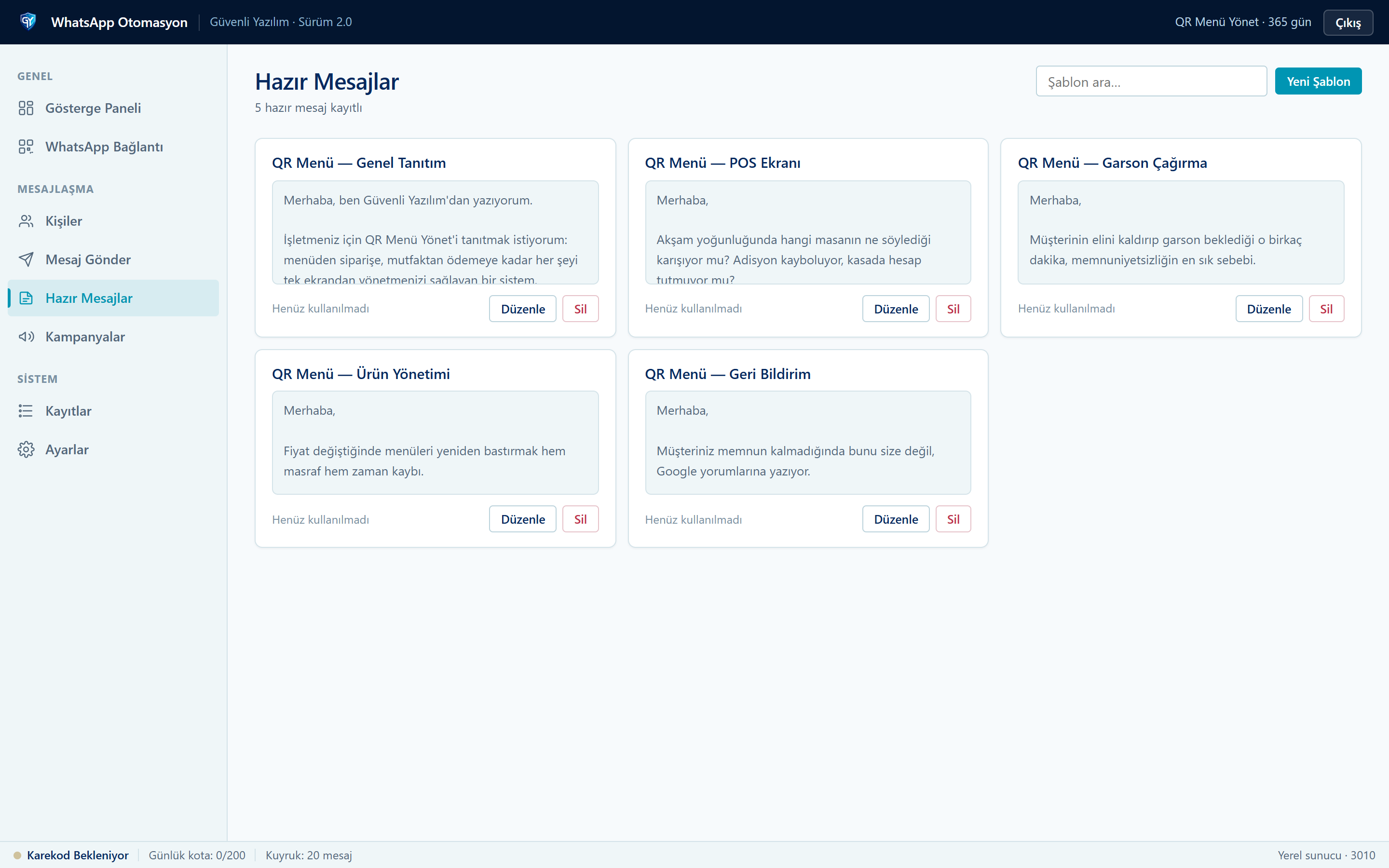Image resolution: width=1389 pixels, height=868 pixels.
Task: Click the "QR Menü — Genel Tanıtım" title
Action: coord(359,163)
